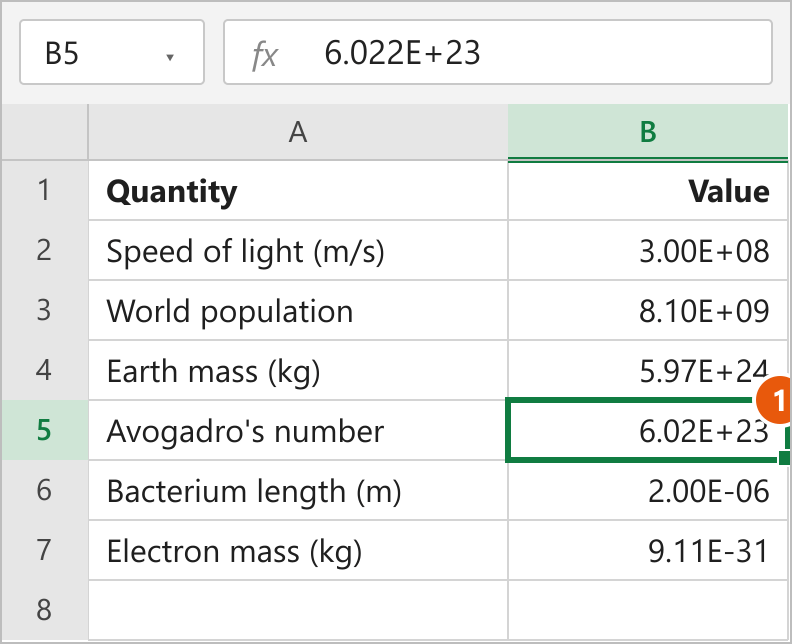Select column B header

[648, 132]
